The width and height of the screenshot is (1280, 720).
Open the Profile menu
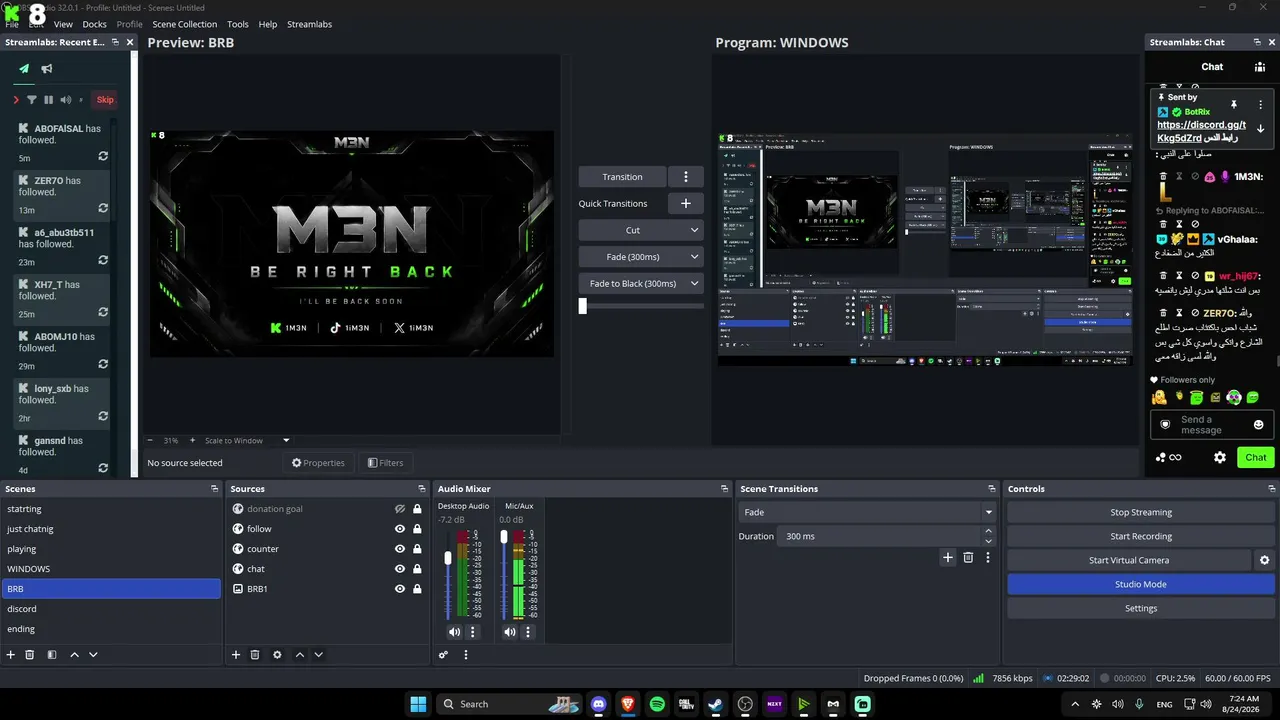[130, 24]
